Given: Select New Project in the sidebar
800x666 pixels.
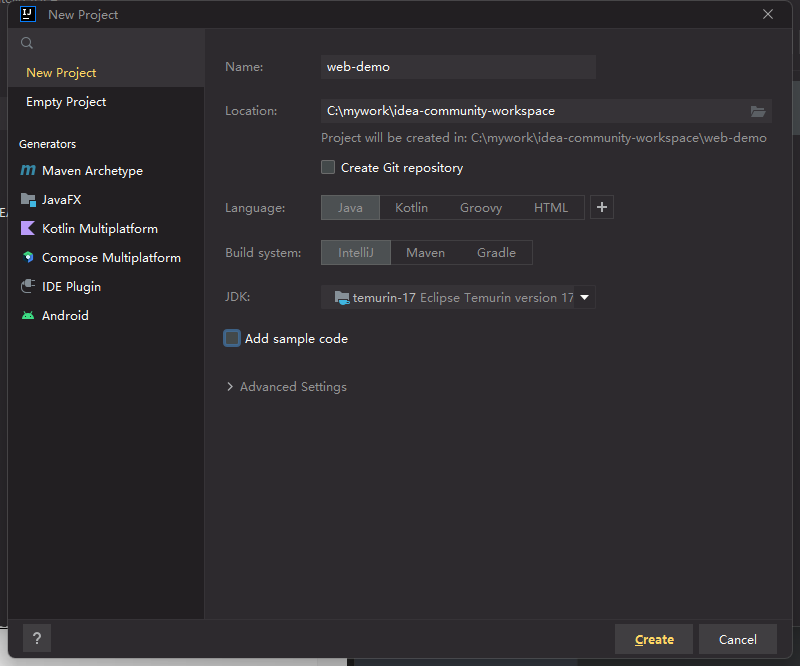Looking at the screenshot, I should pos(106,72).
